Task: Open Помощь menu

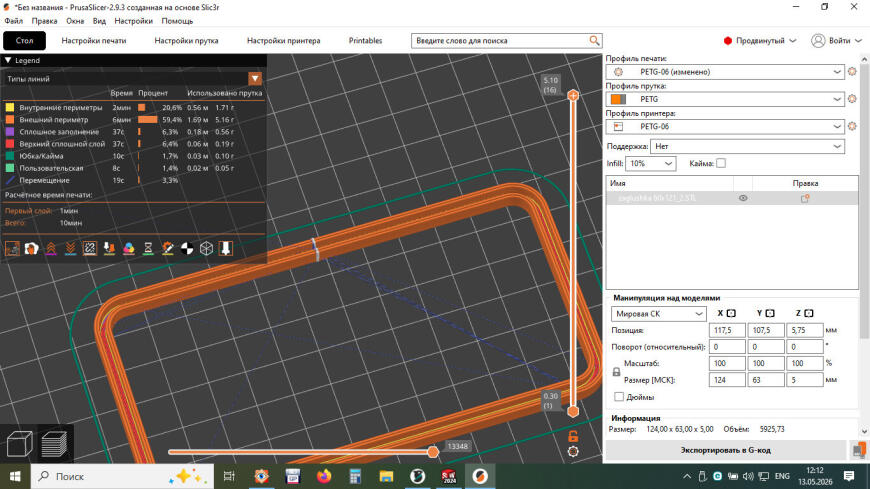Action: (177, 21)
